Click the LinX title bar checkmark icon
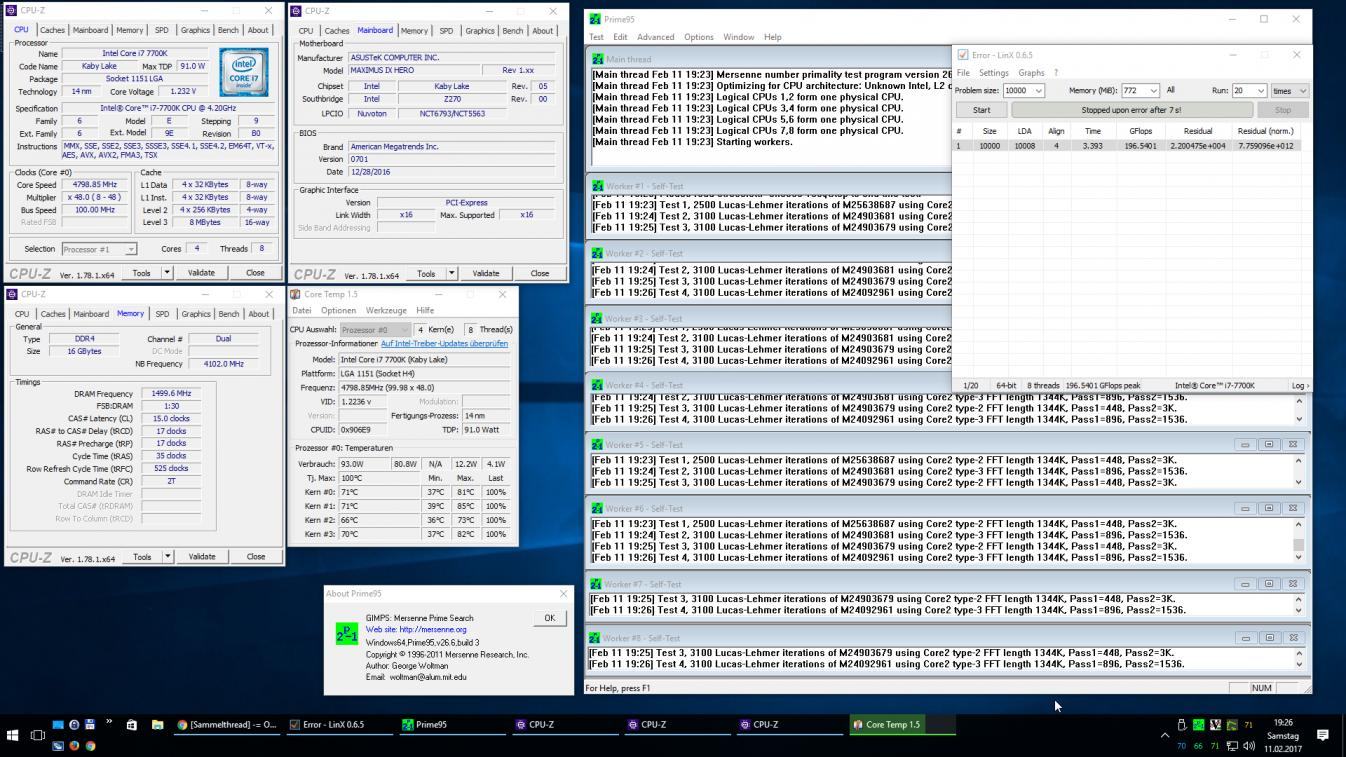The height and width of the screenshot is (757, 1346). (962, 55)
